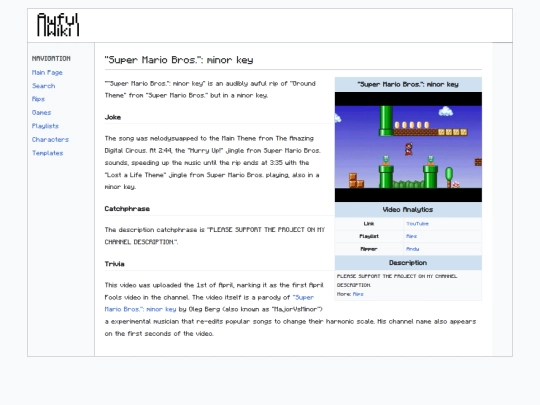This screenshot has height=405, width=540.
Task: Open the More: Rips link in Description
Action: 358,294
